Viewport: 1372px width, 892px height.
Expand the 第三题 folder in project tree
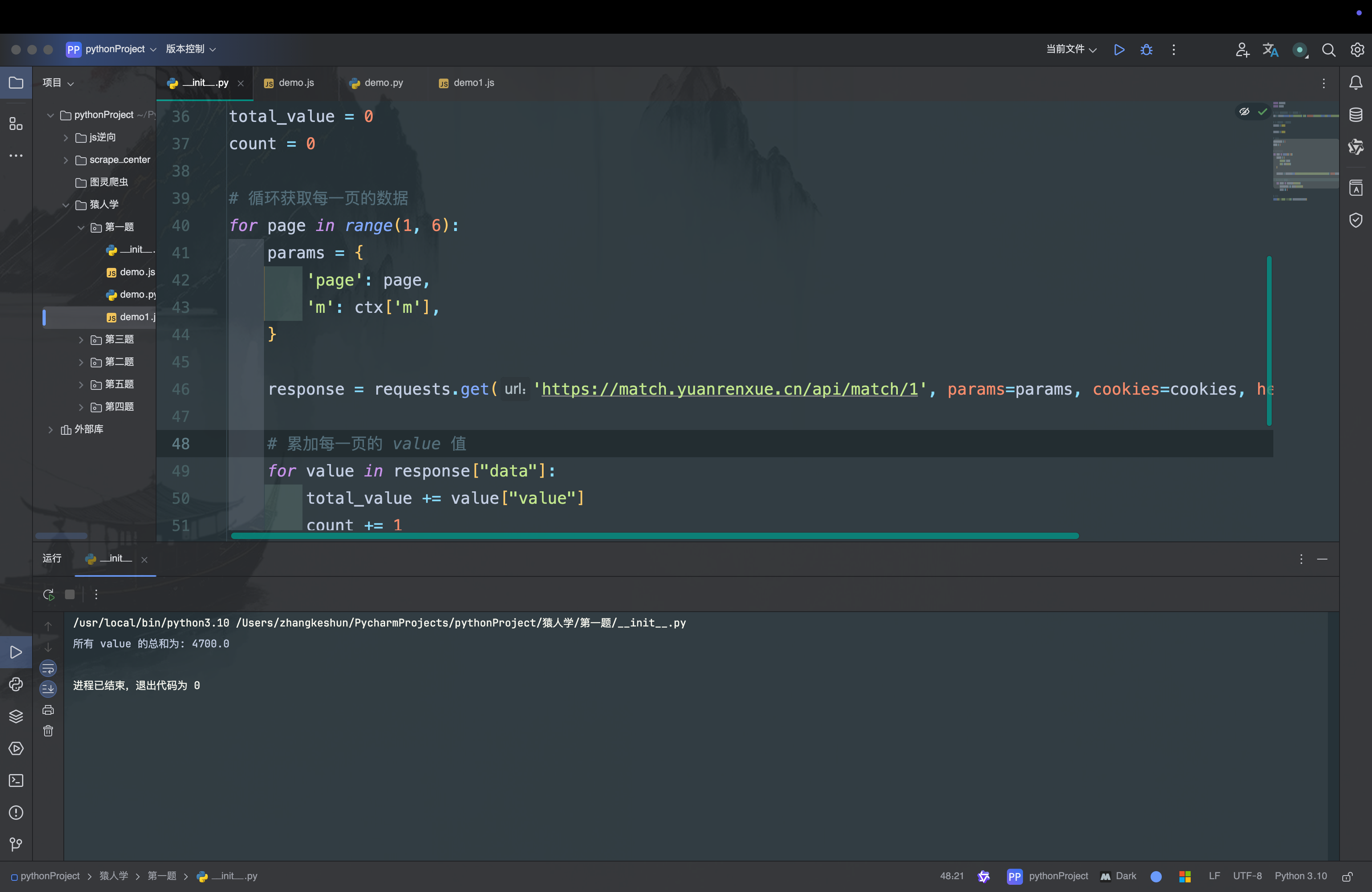pos(81,339)
